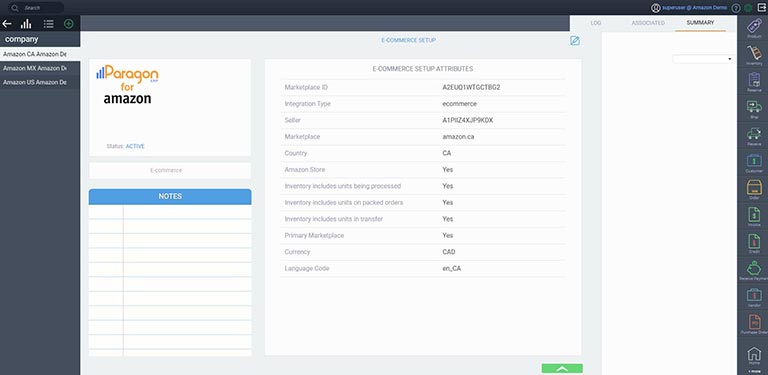
Task: Focus the Search input field
Action: (37, 8)
